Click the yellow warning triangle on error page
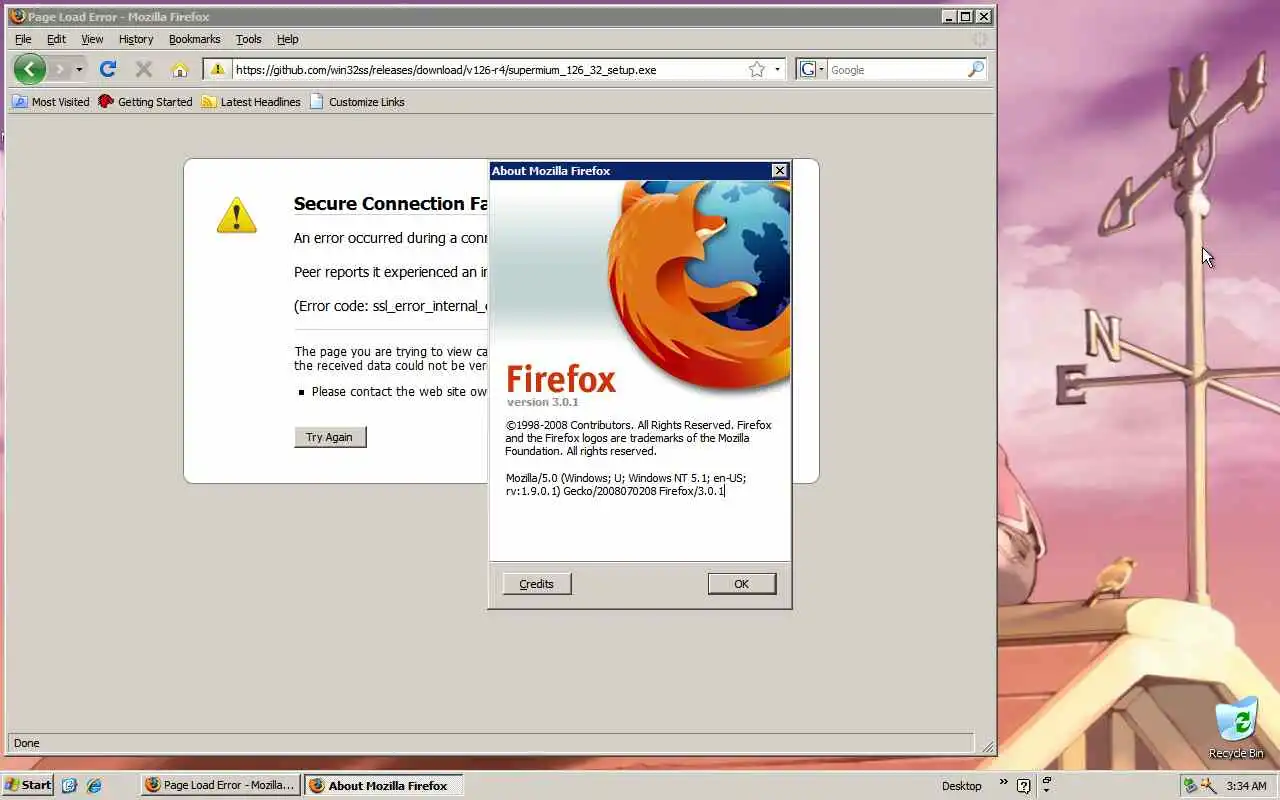 [237, 215]
